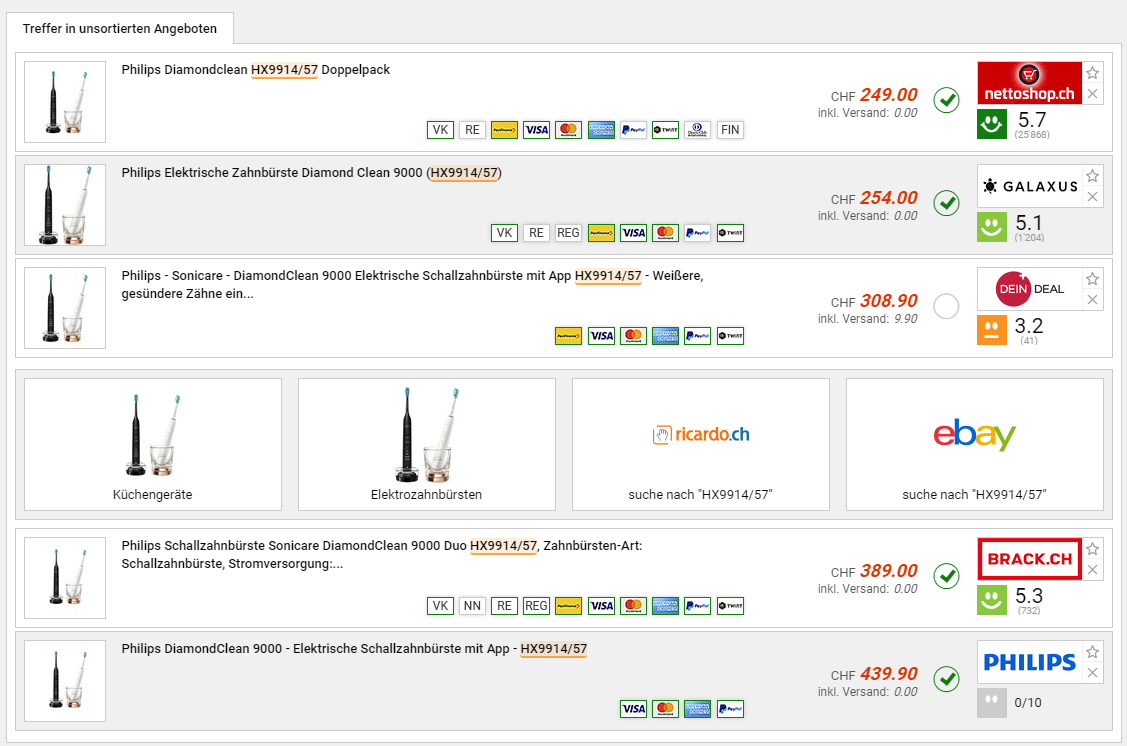Open the 'Treffer in unsortierten Angeboten' tab
The height and width of the screenshot is (746, 1127).
pos(120,28)
